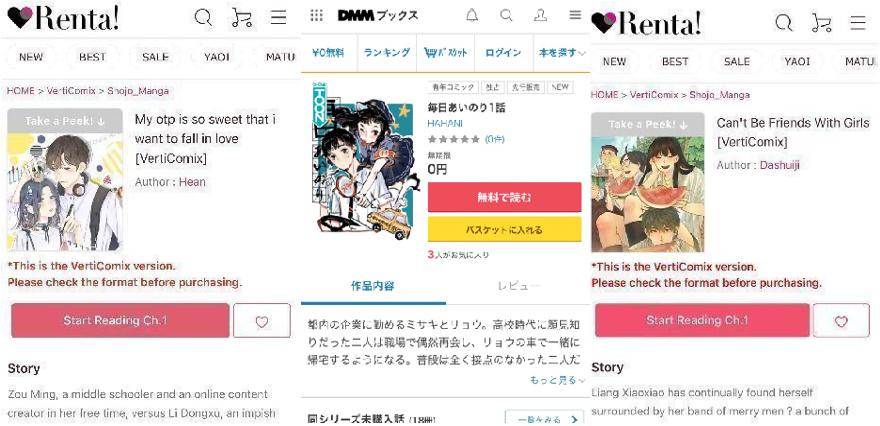Image resolution: width=880 pixels, height=426 pixels.
Task: Open search in the right Renta! header
Action: (783, 22)
